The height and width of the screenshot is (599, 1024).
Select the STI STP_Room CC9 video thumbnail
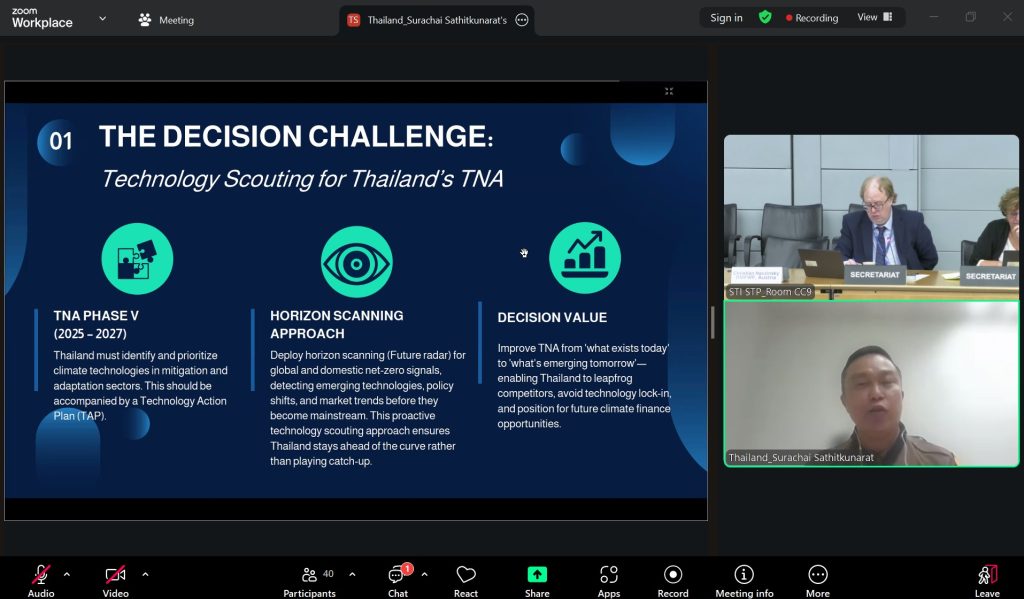click(x=871, y=217)
